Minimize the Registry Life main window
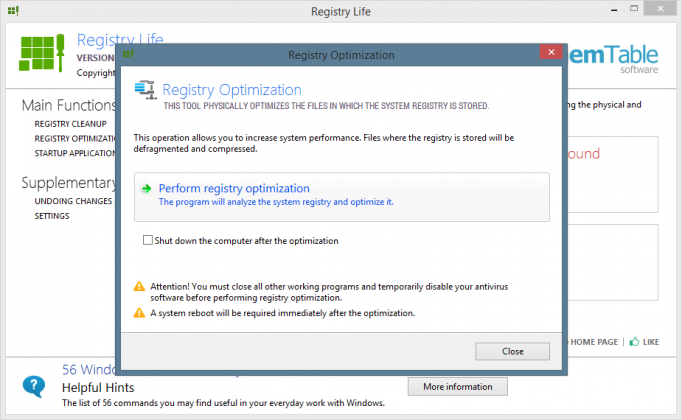 [614, 10]
